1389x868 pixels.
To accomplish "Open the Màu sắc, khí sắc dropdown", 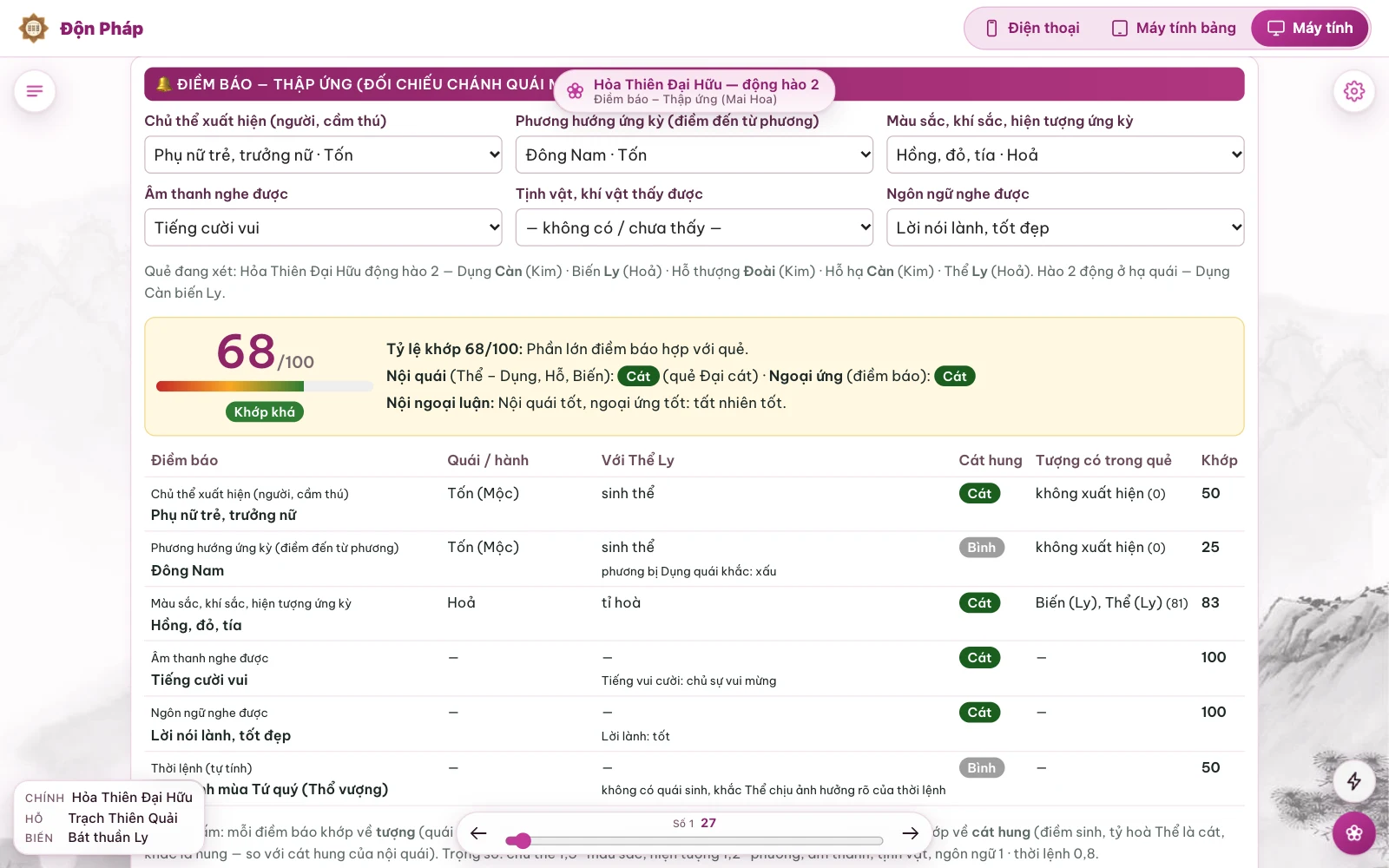I will [1065, 155].
